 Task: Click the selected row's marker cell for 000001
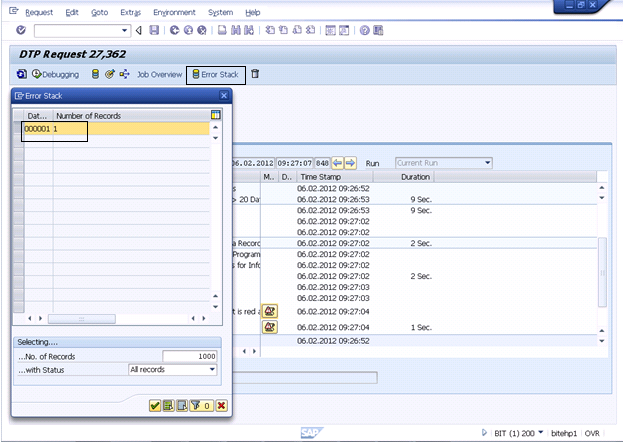pos(18,128)
